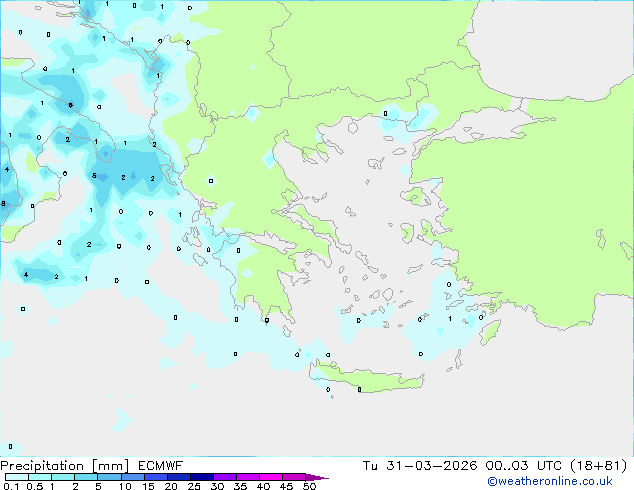
Task: Click the above-50 arrow at legend end
Action: [x=317, y=477]
